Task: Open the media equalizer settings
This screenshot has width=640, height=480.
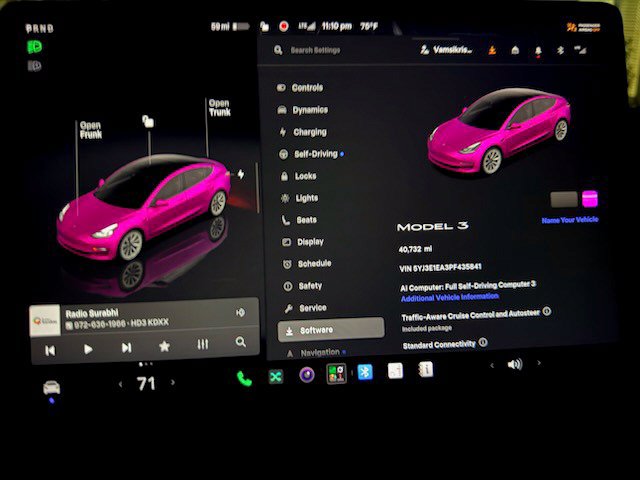Action: pyautogui.click(x=203, y=344)
